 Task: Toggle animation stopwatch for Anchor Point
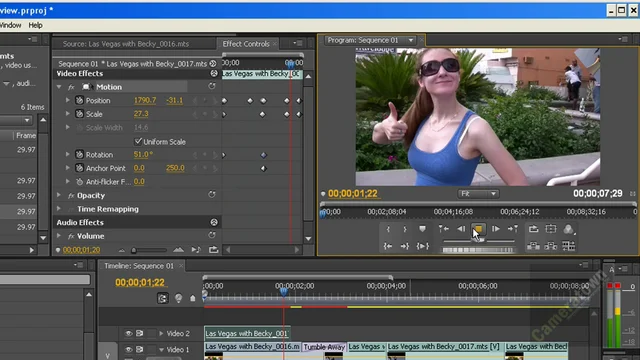pos(80,168)
